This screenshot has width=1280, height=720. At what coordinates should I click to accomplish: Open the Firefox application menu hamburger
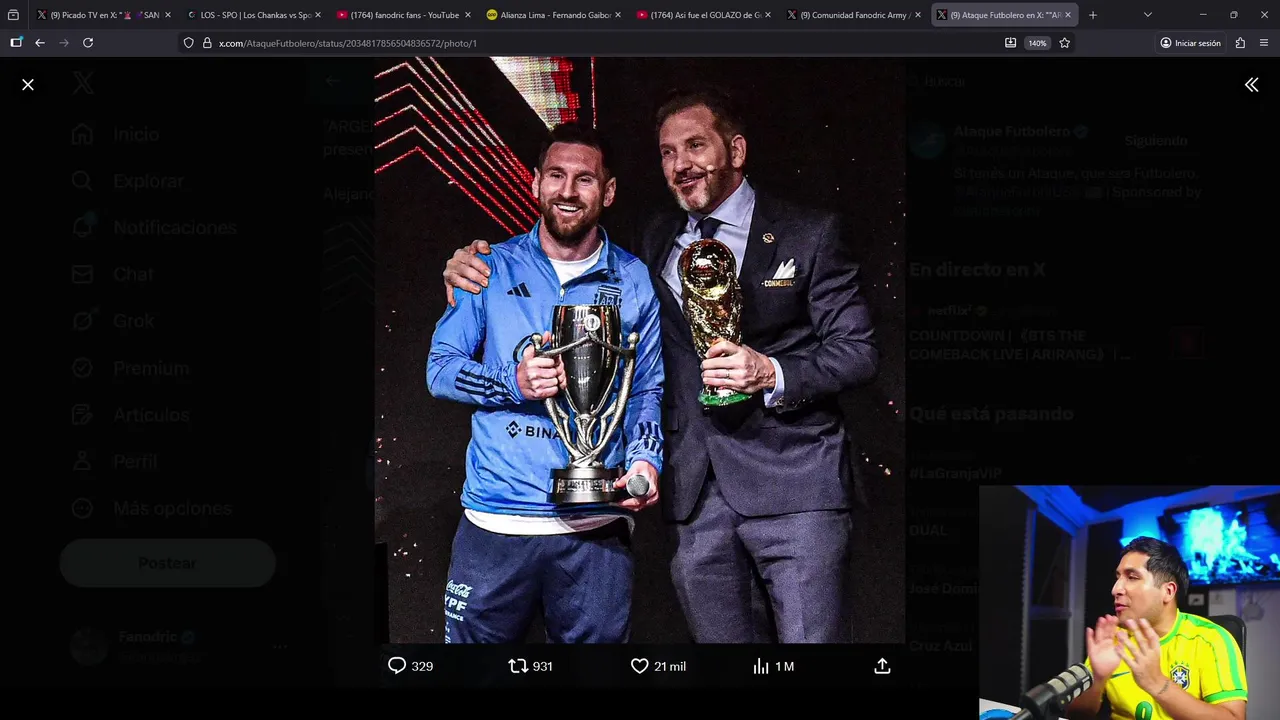coord(1264,43)
